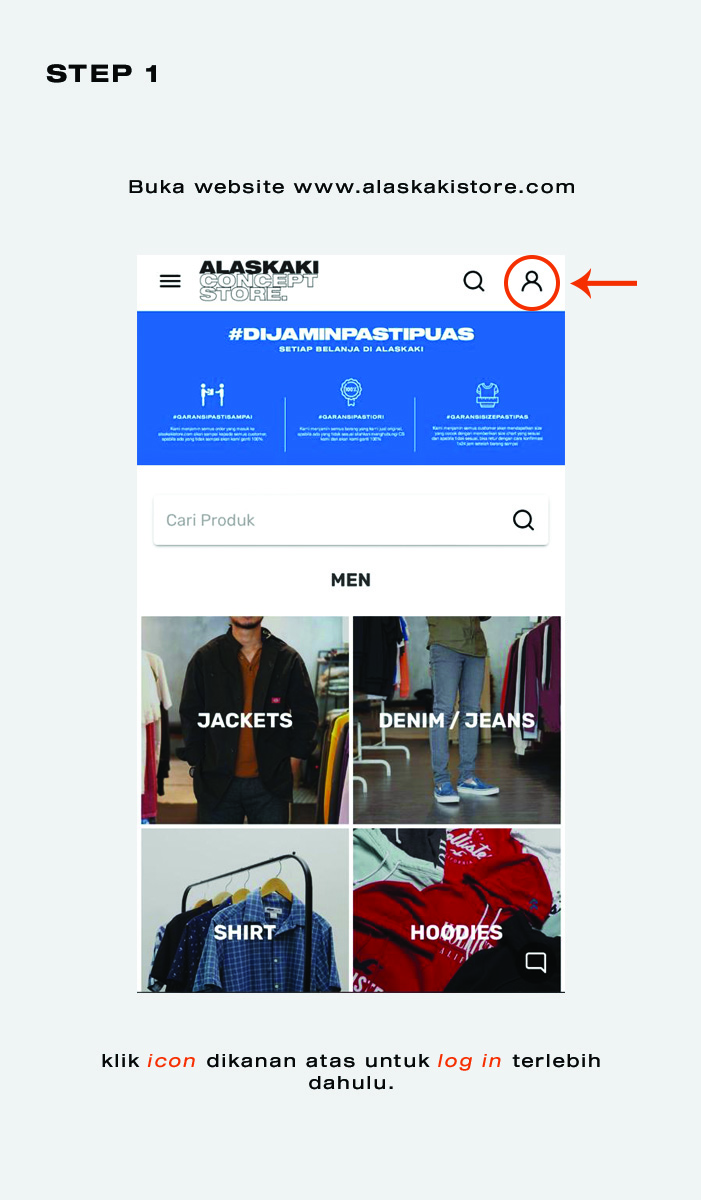
Task: Focus the Cari Produk search field
Action: click(351, 520)
